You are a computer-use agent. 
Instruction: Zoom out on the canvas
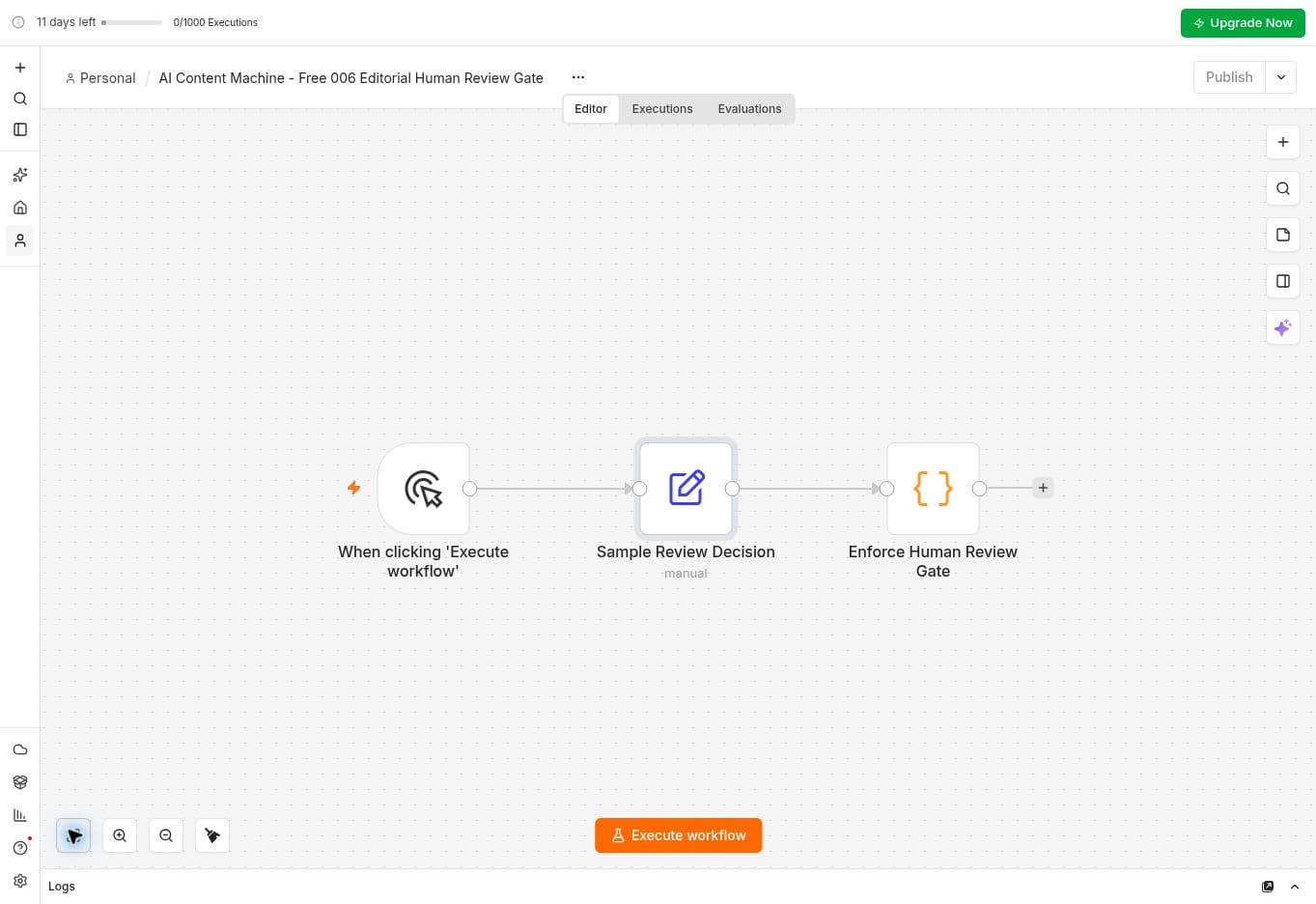coord(166,835)
